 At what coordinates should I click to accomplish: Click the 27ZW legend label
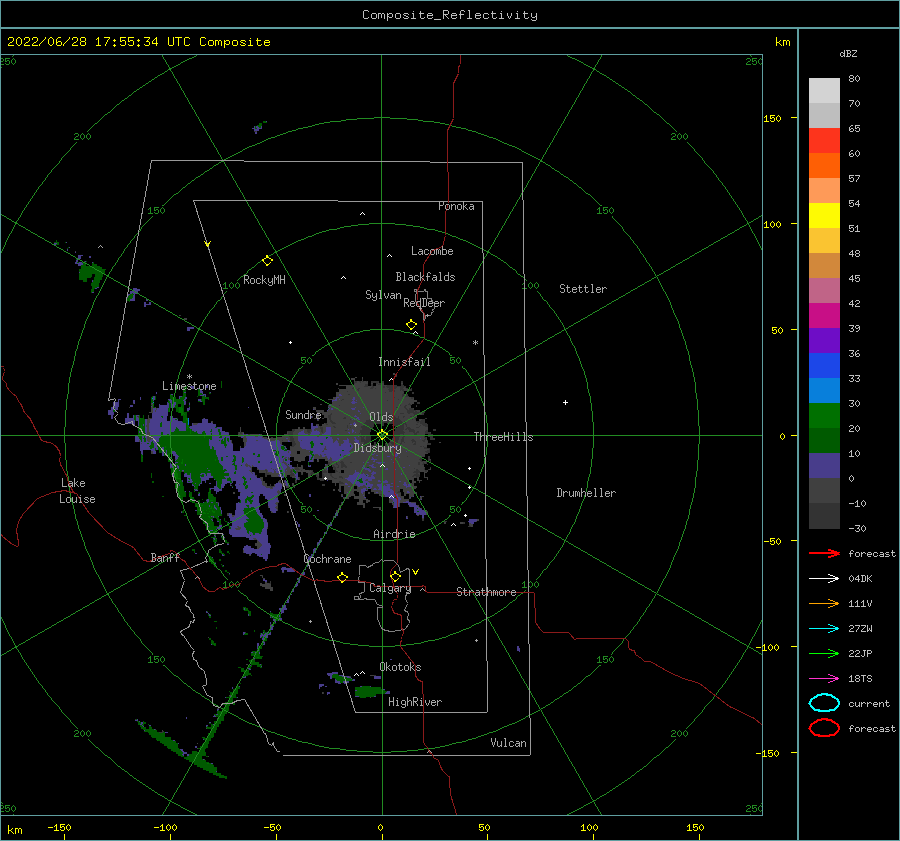(x=860, y=629)
